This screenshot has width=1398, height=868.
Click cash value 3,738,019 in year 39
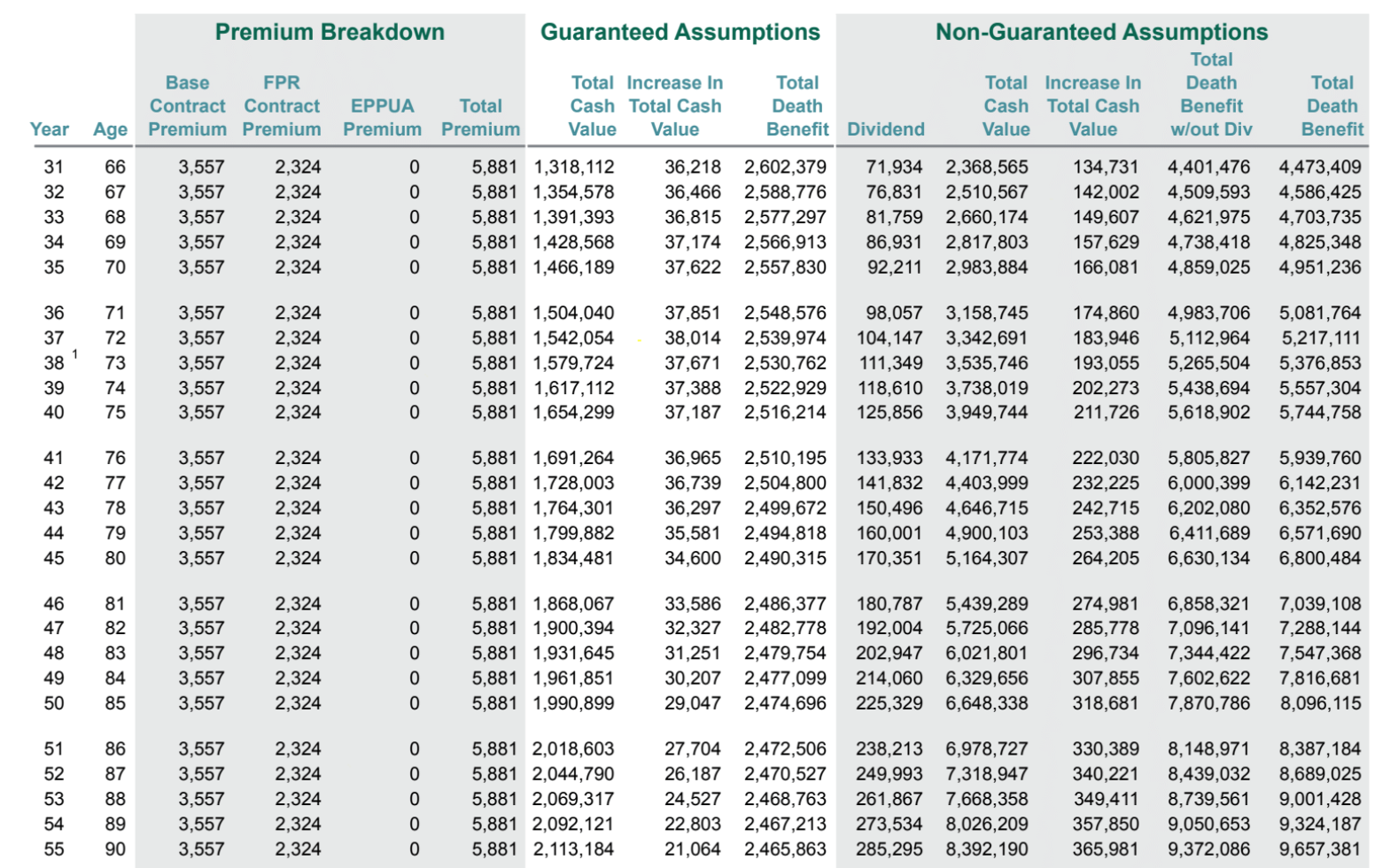987,388
